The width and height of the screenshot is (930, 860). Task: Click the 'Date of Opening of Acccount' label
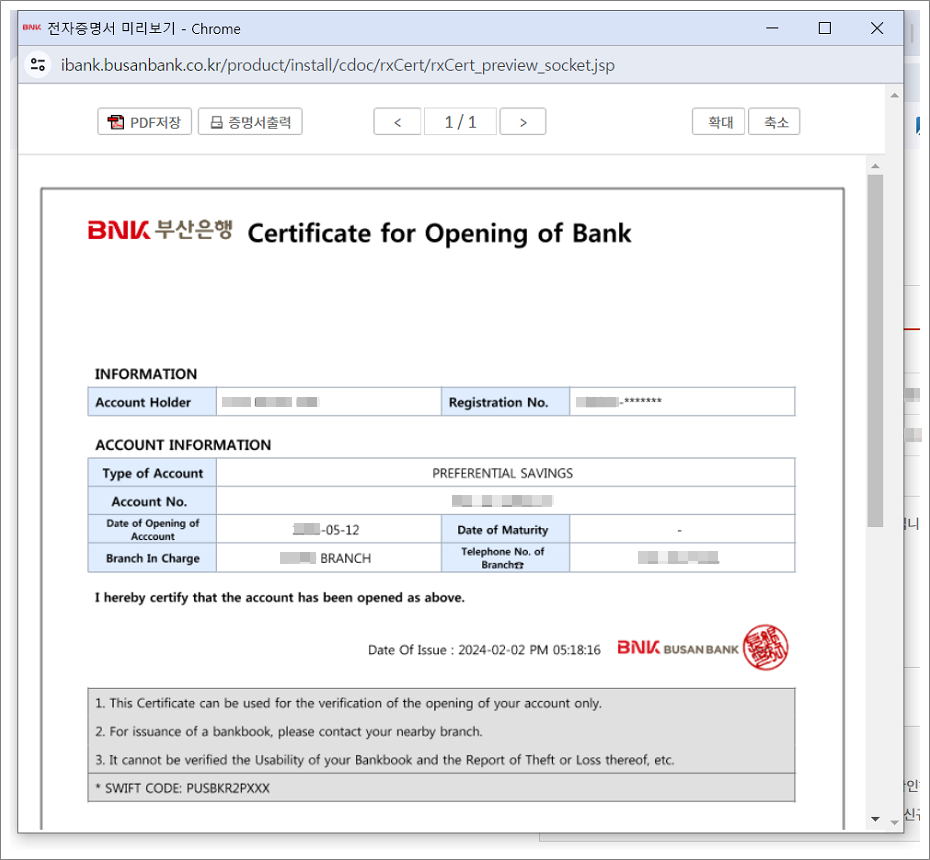[152, 529]
